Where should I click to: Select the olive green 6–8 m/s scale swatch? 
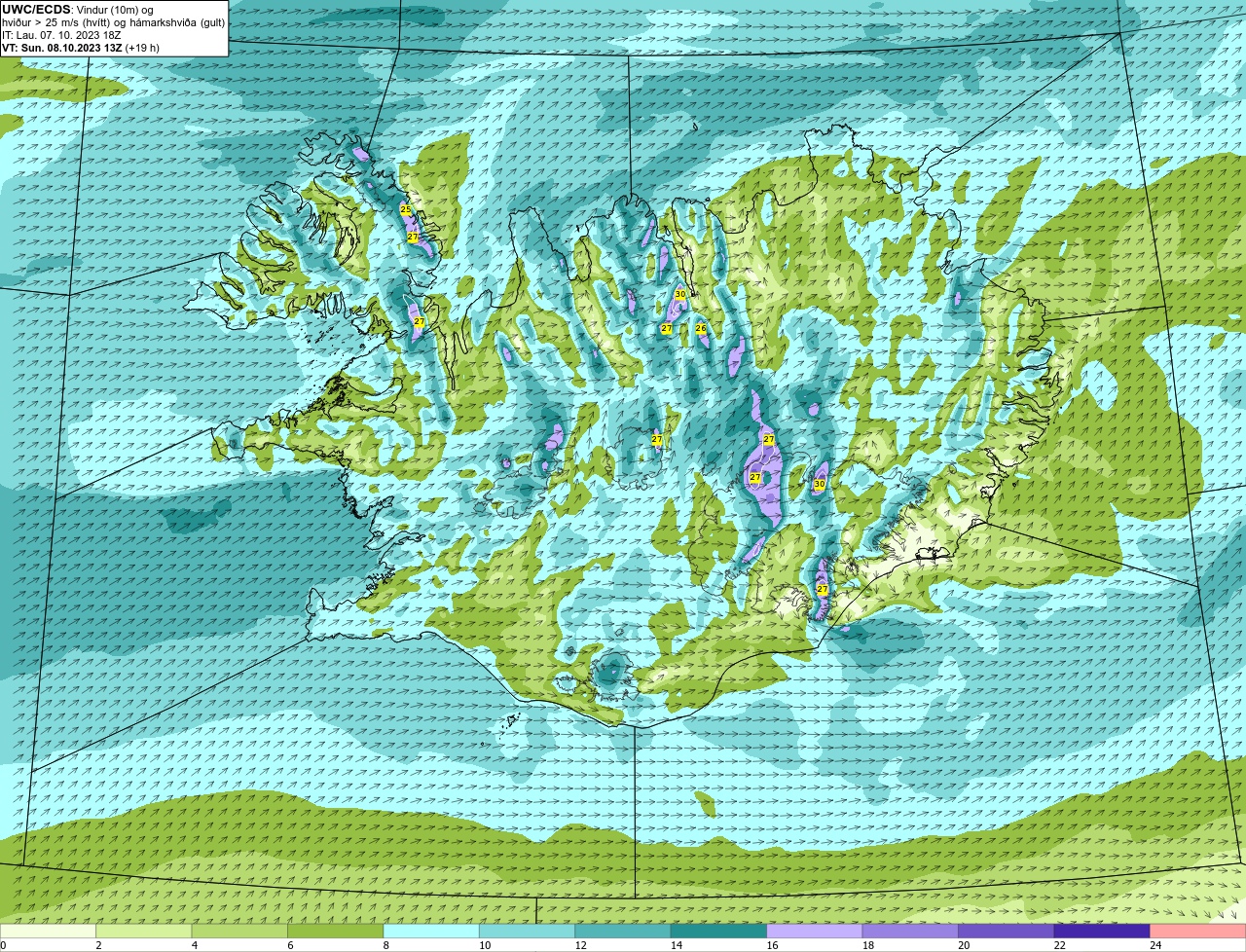pos(336,931)
